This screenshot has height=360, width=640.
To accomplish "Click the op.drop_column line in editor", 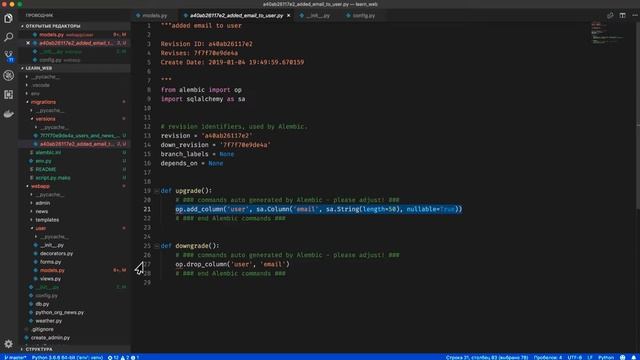I will 232,264.
